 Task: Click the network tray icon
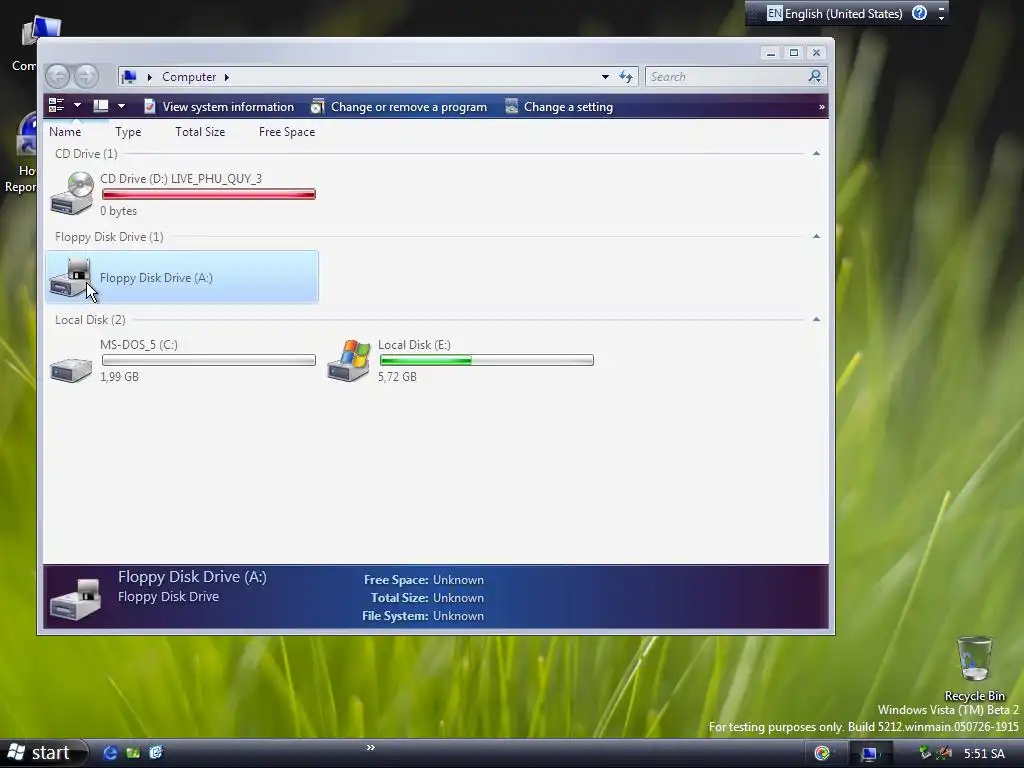(925, 753)
